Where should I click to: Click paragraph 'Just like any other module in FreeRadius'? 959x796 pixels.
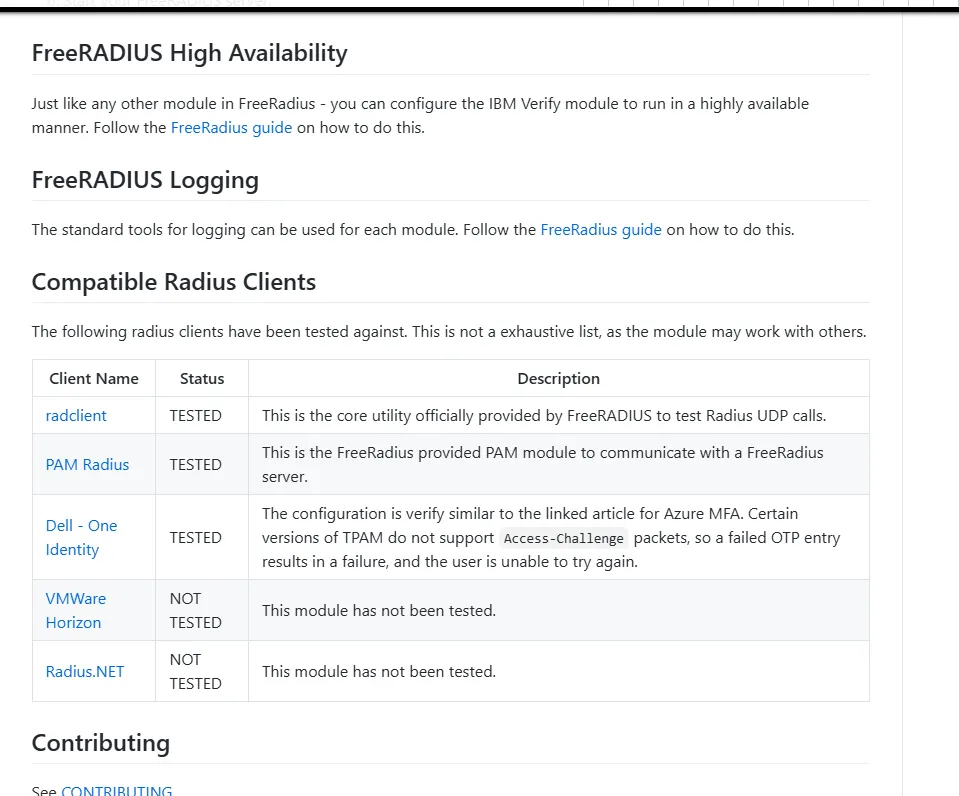pyautogui.click(x=420, y=116)
